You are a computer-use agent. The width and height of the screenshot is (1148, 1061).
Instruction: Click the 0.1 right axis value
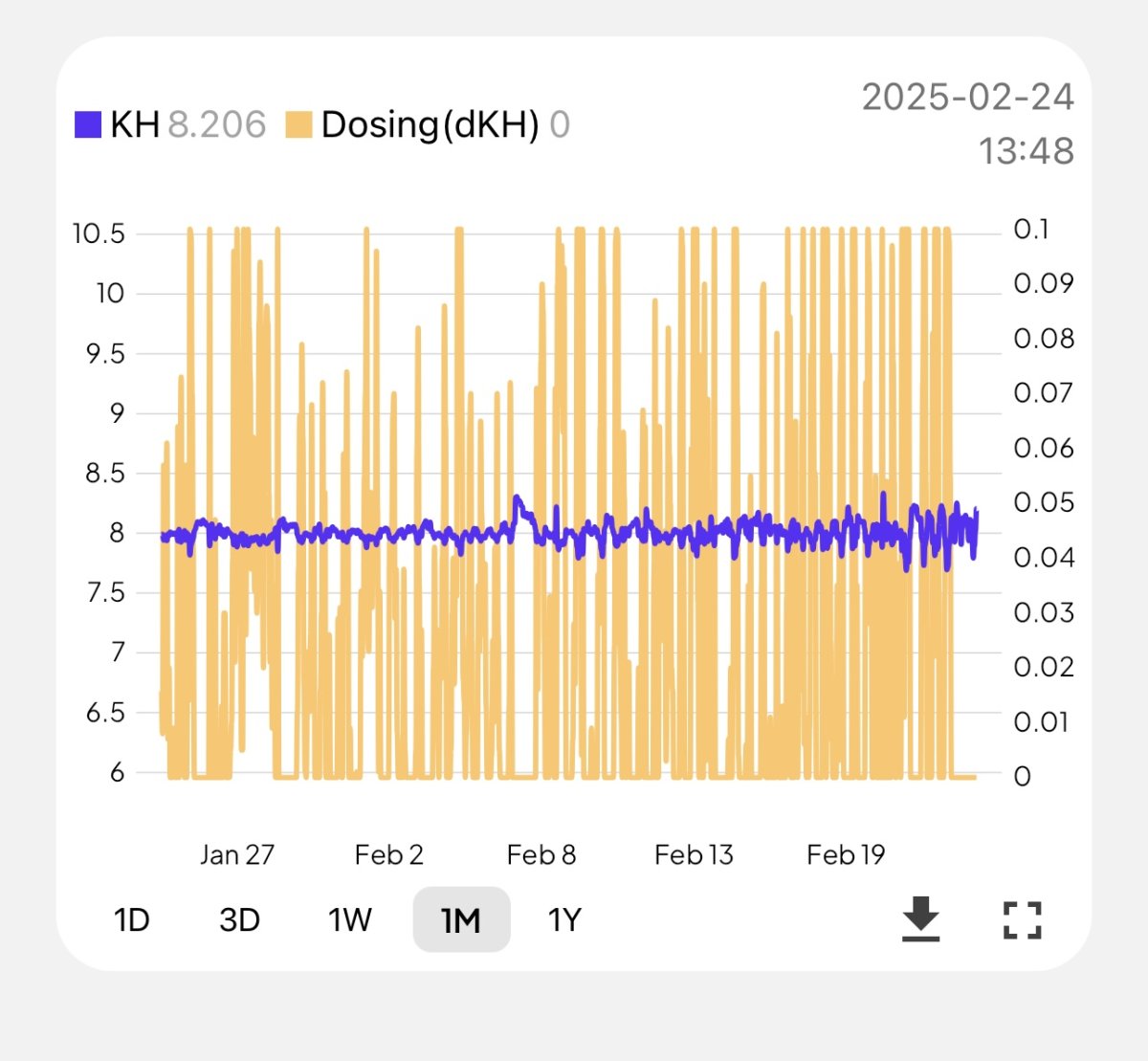click(x=1031, y=229)
